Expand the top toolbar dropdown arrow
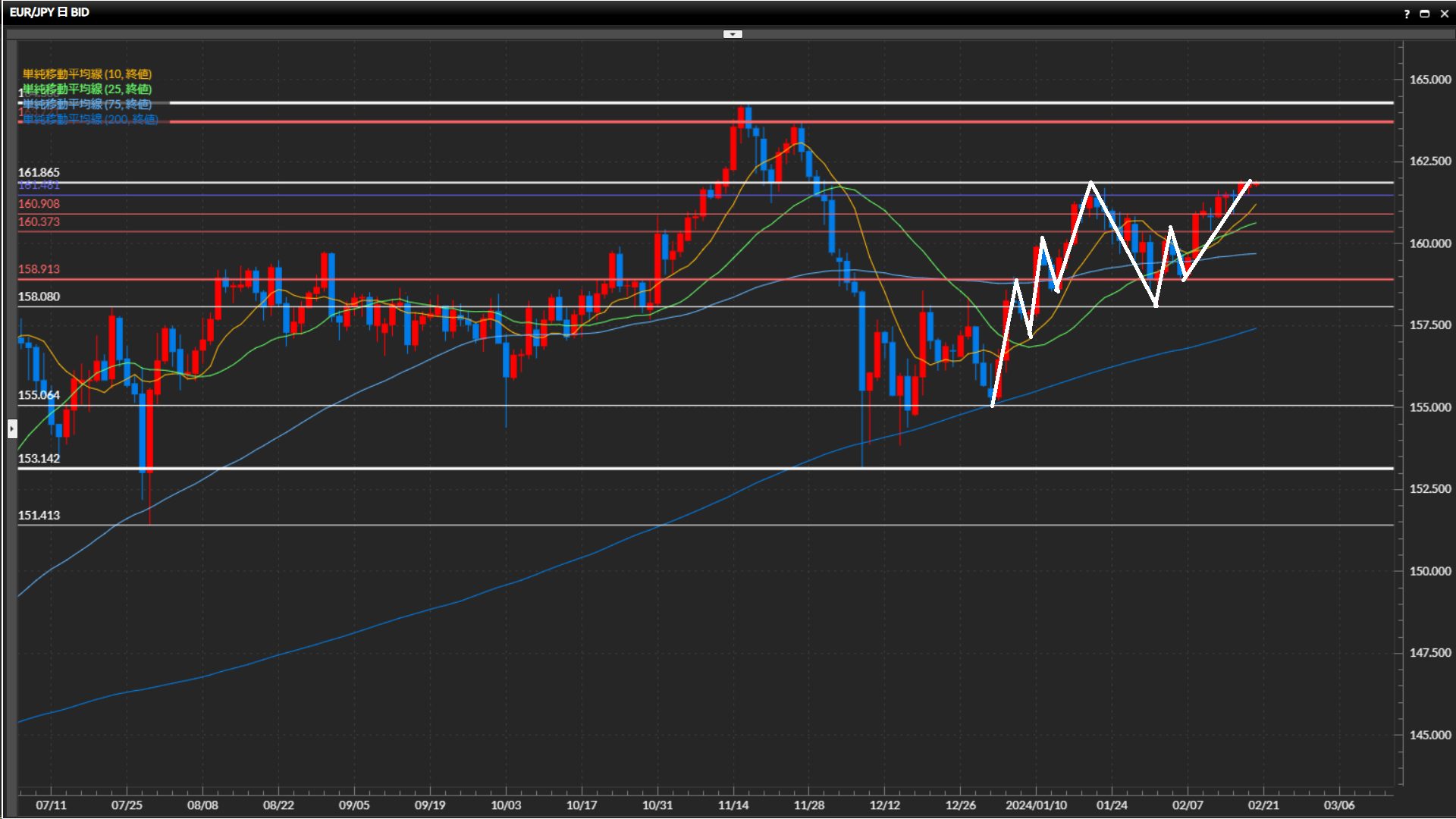The image size is (1456, 819). pyautogui.click(x=733, y=34)
